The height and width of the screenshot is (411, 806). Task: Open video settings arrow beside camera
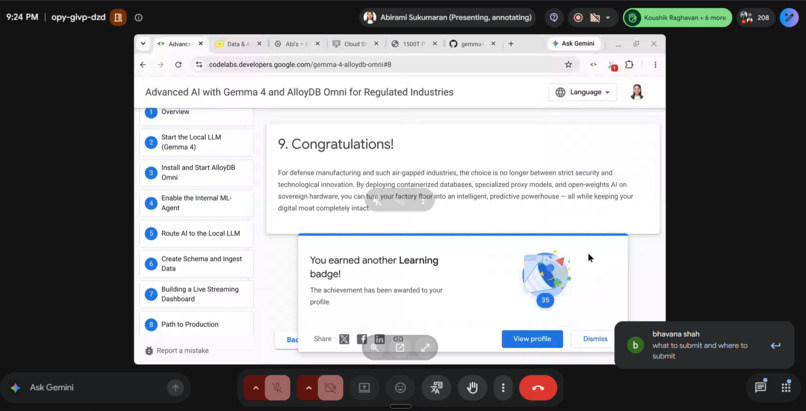click(307, 388)
